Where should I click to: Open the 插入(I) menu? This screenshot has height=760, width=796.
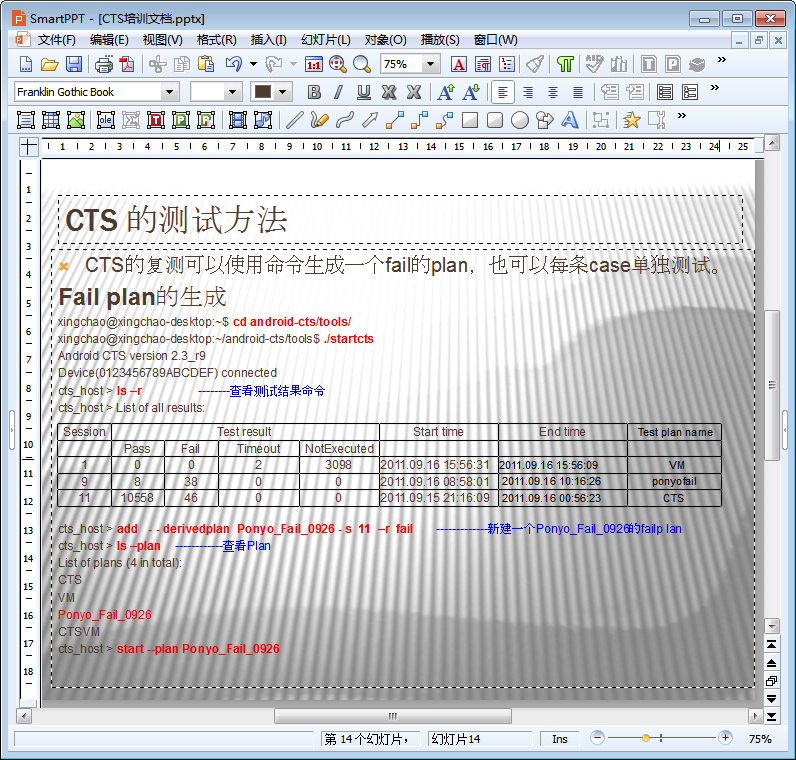(269, 40)
